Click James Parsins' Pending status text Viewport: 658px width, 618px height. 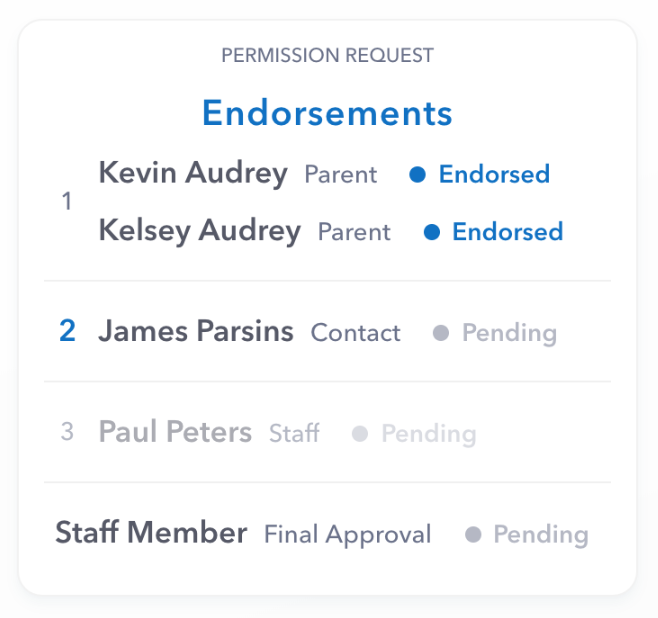pyautogui.click(x=509, y=333)
